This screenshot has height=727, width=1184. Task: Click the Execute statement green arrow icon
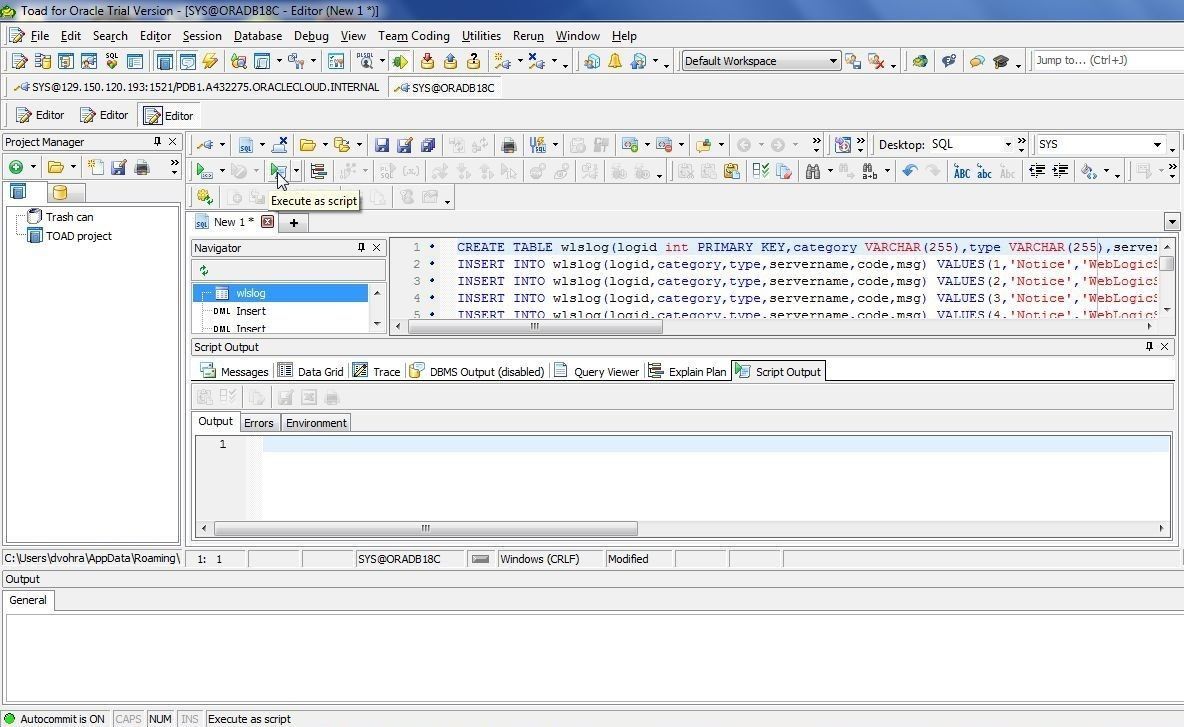(204, 171)
